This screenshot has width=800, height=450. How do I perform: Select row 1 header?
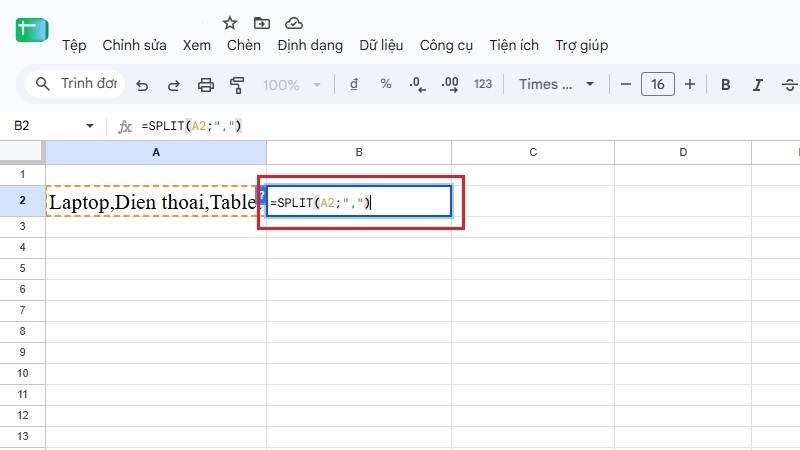click(x=22, y=174)
